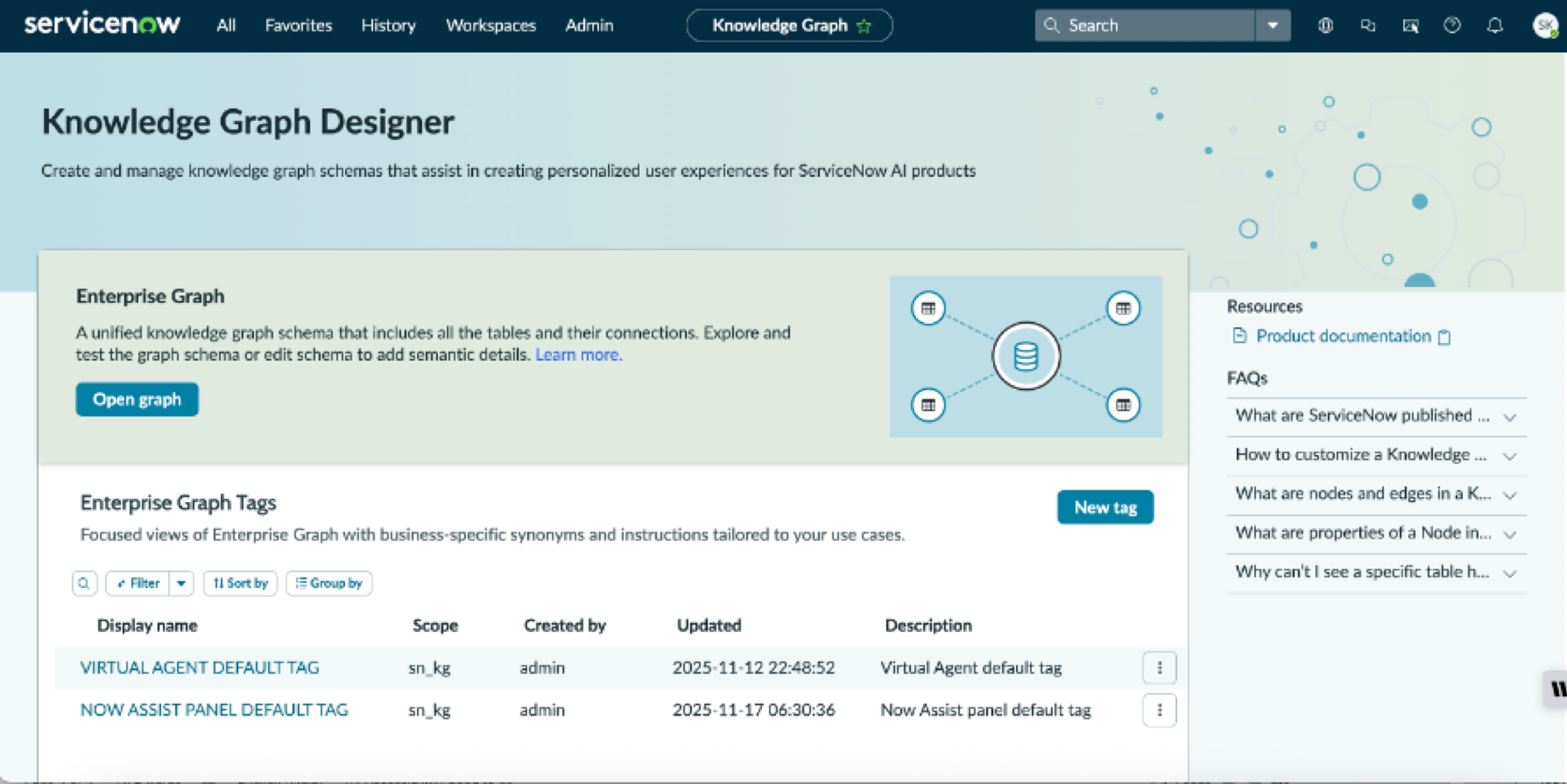Click the Display name column header
The width and height of the screenshot is (1567, 784).
147,625
